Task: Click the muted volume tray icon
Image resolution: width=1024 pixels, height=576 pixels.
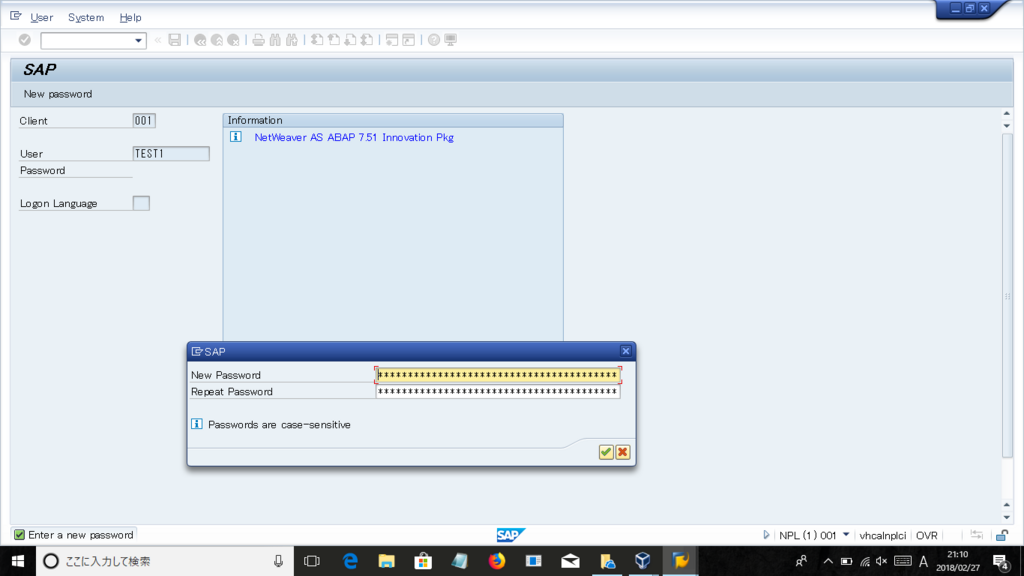Action: click(x=882, y=561)
